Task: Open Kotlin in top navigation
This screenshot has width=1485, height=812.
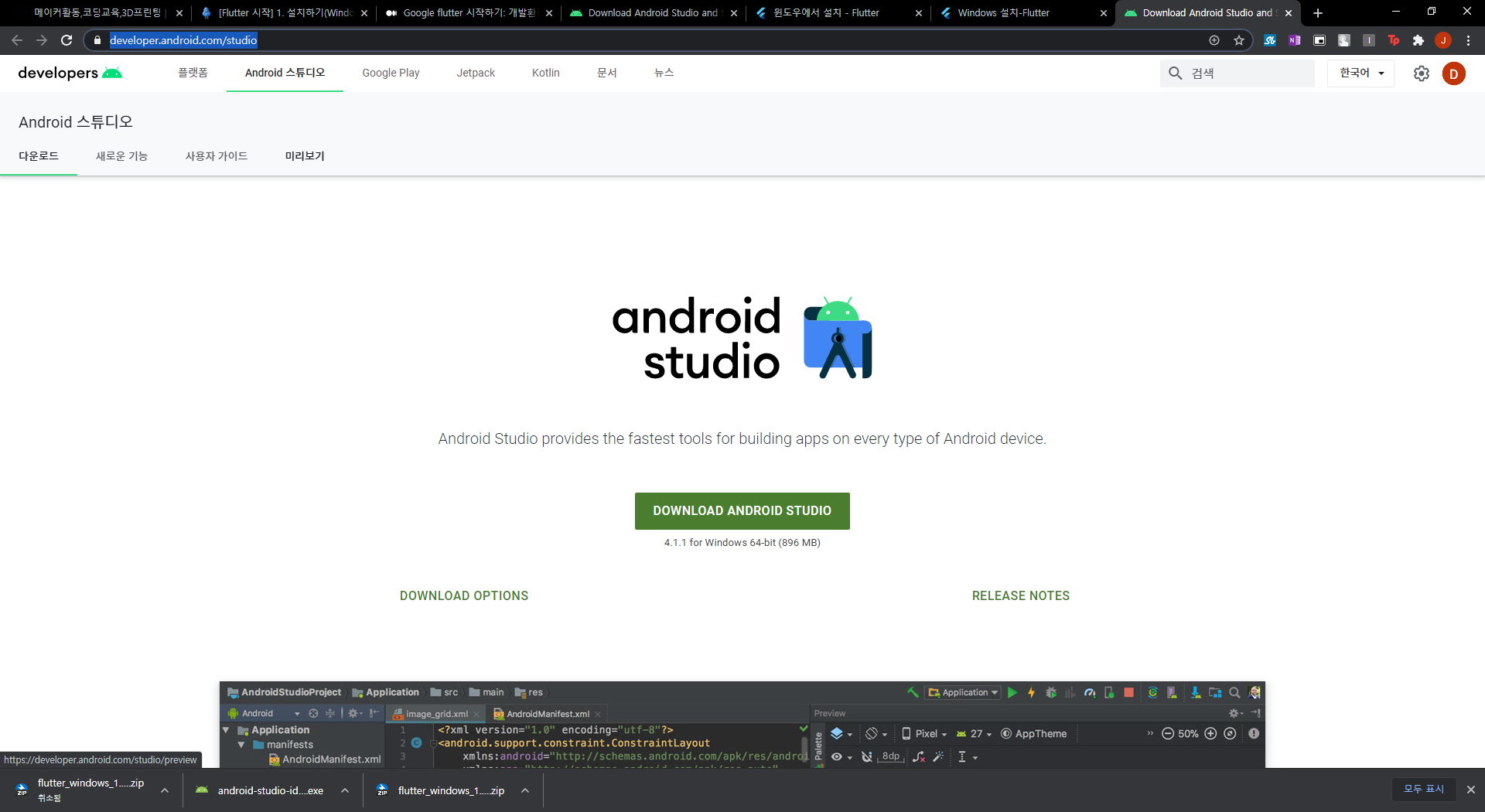Action: (x=546, y=73)
